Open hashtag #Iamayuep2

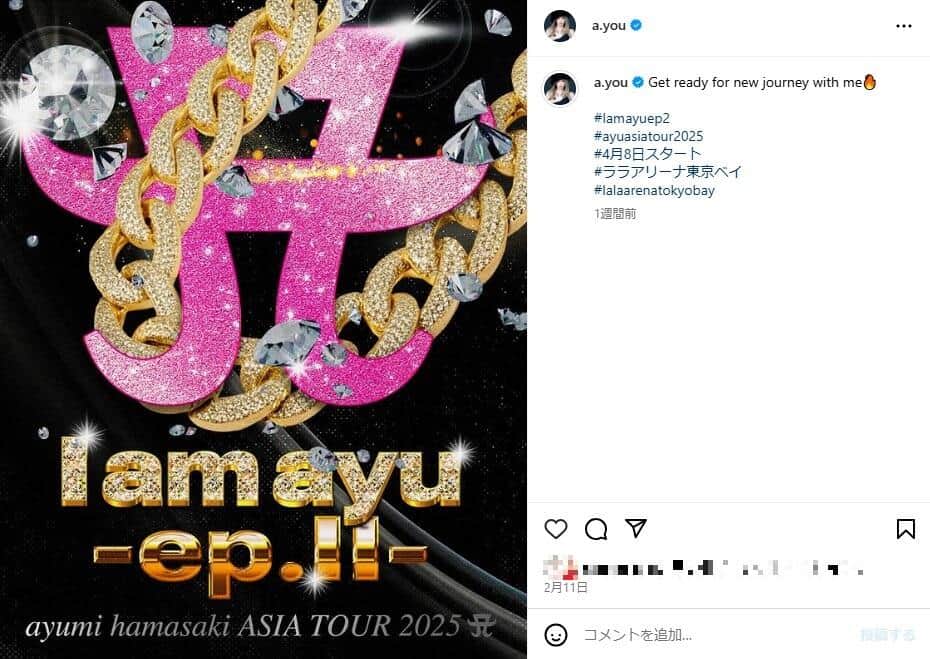(x=632, y=118)
